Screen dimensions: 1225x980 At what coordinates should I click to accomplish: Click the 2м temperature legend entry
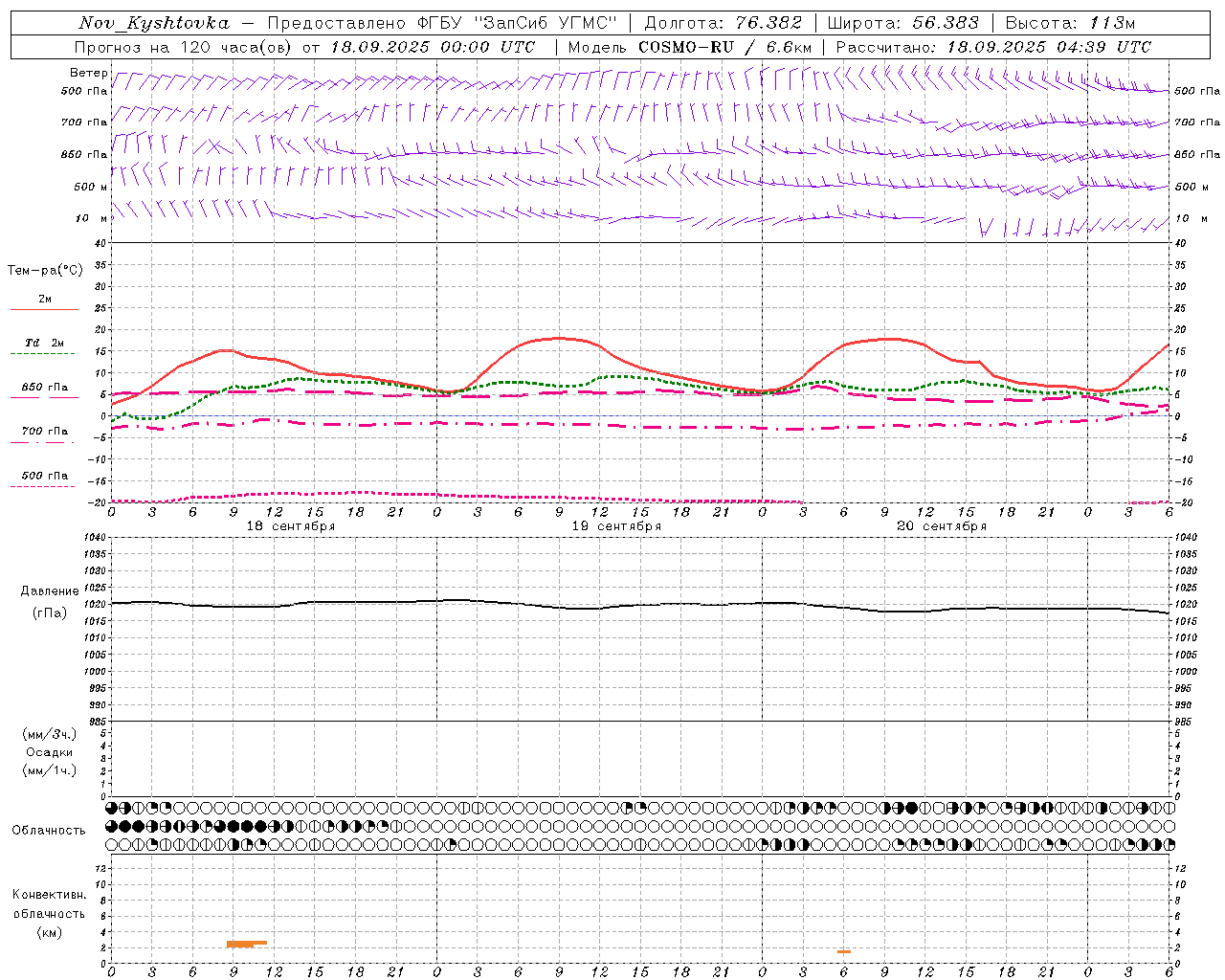tap(44, 300)
